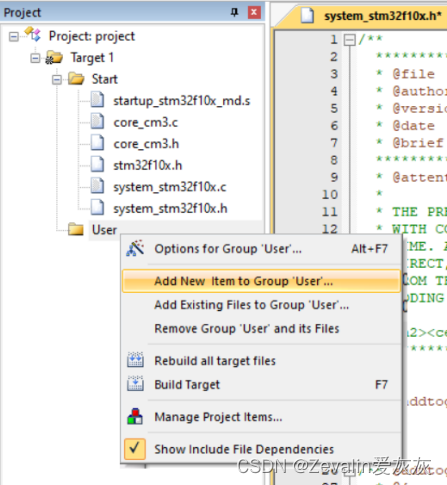
Task: Click line number 5 in editor gutter
Action: (334, 108)
